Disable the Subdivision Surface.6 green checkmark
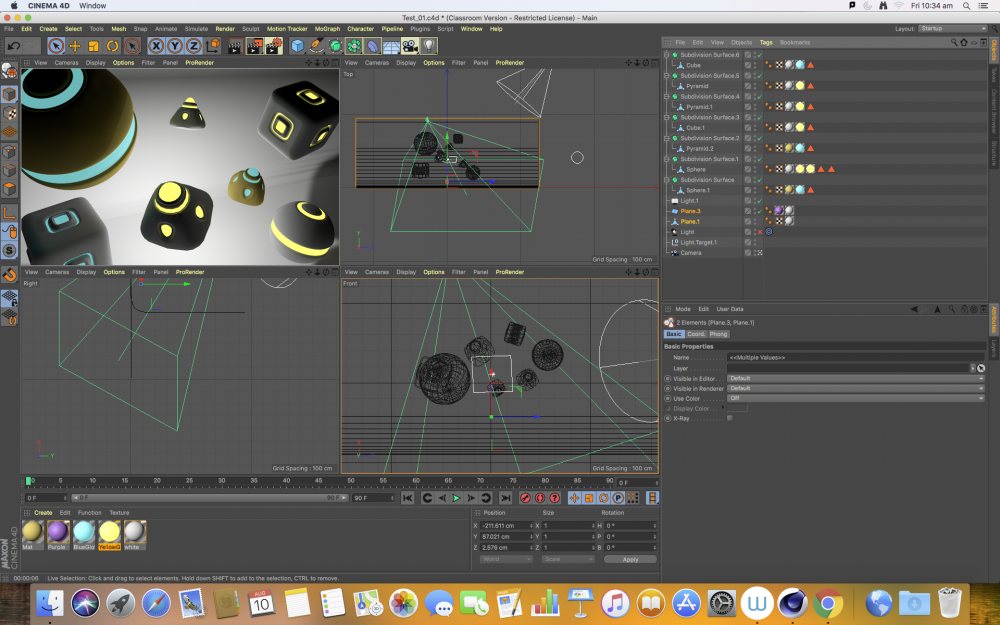The image size is (1000, 625). [759, 55]
